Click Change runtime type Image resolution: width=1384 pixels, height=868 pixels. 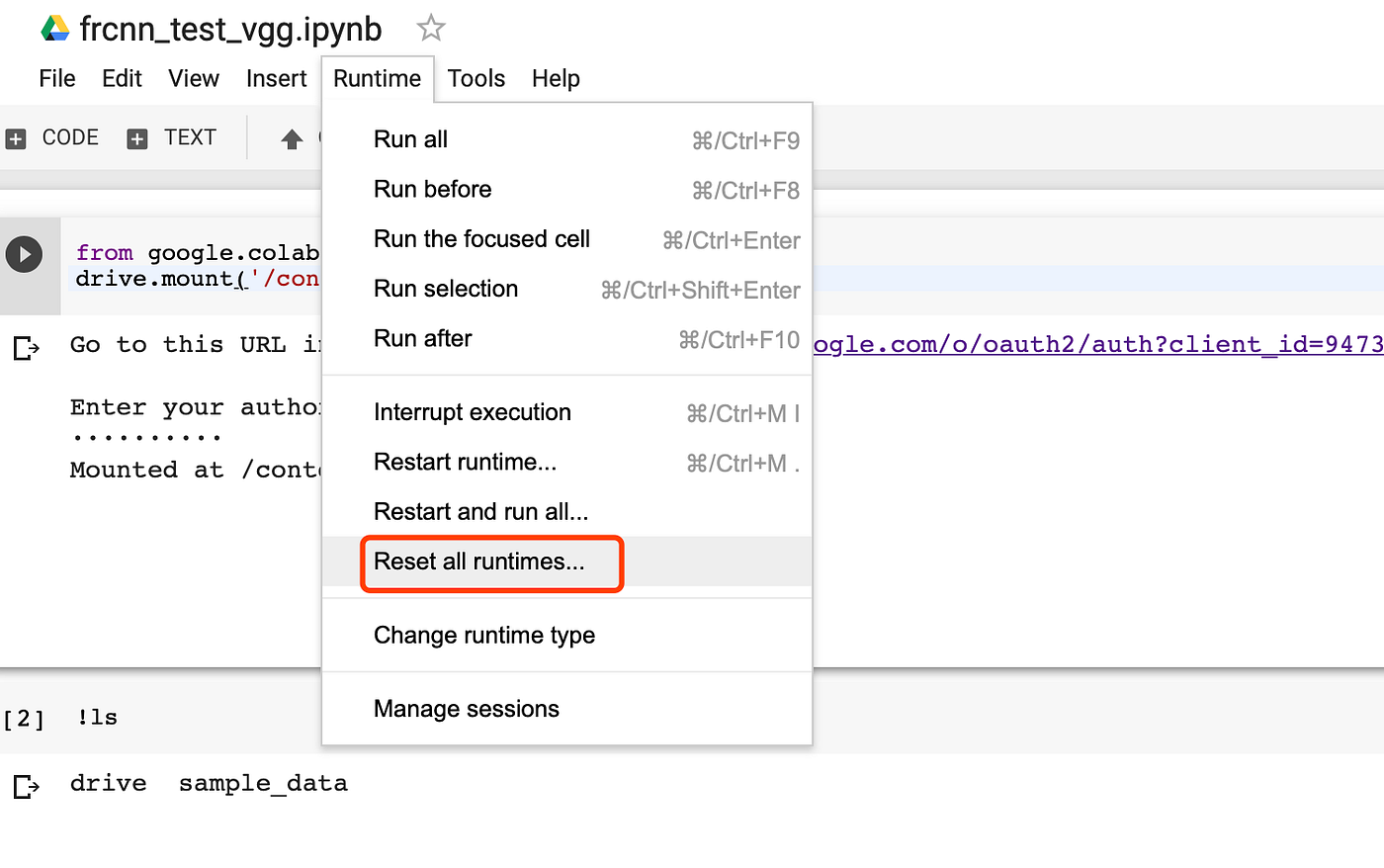[x=484, y=636]
